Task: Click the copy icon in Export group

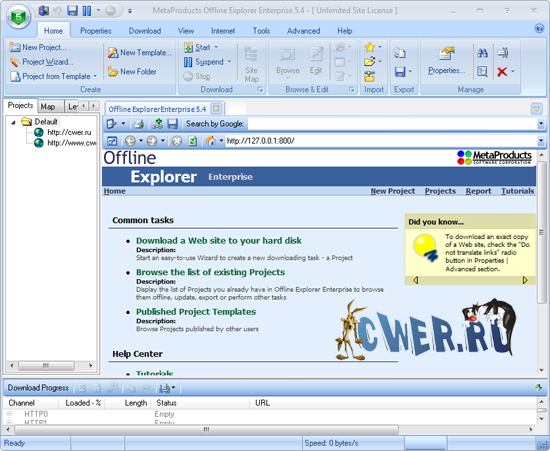Action: [x=400, y=53]
